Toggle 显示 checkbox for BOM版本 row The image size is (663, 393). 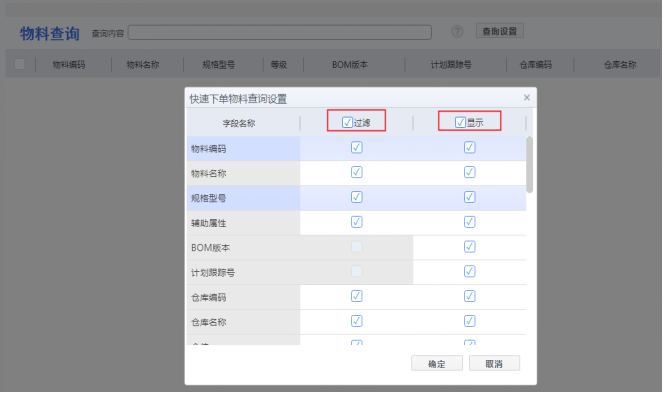click(469, 247)
